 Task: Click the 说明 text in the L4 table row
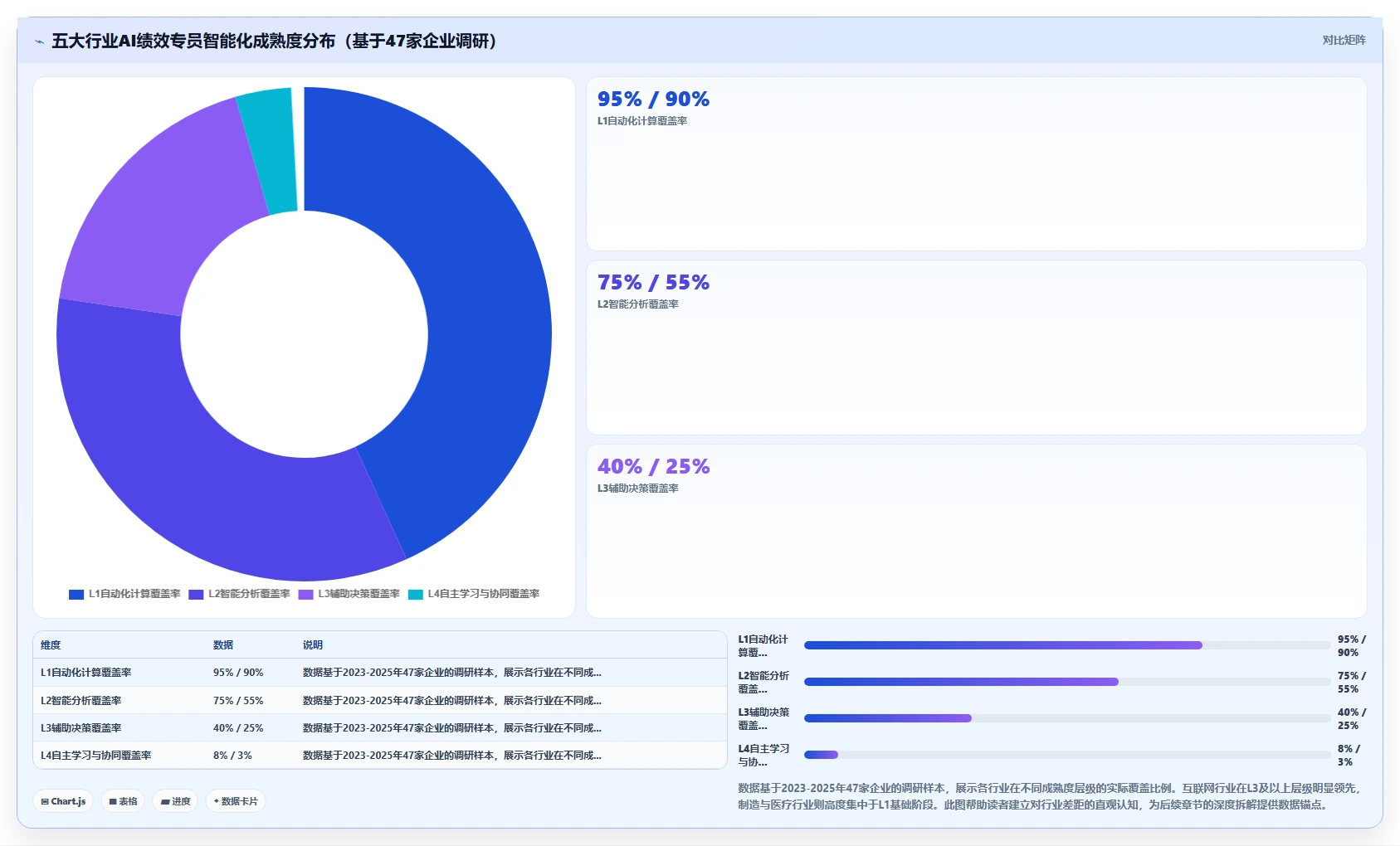point(452,756)
